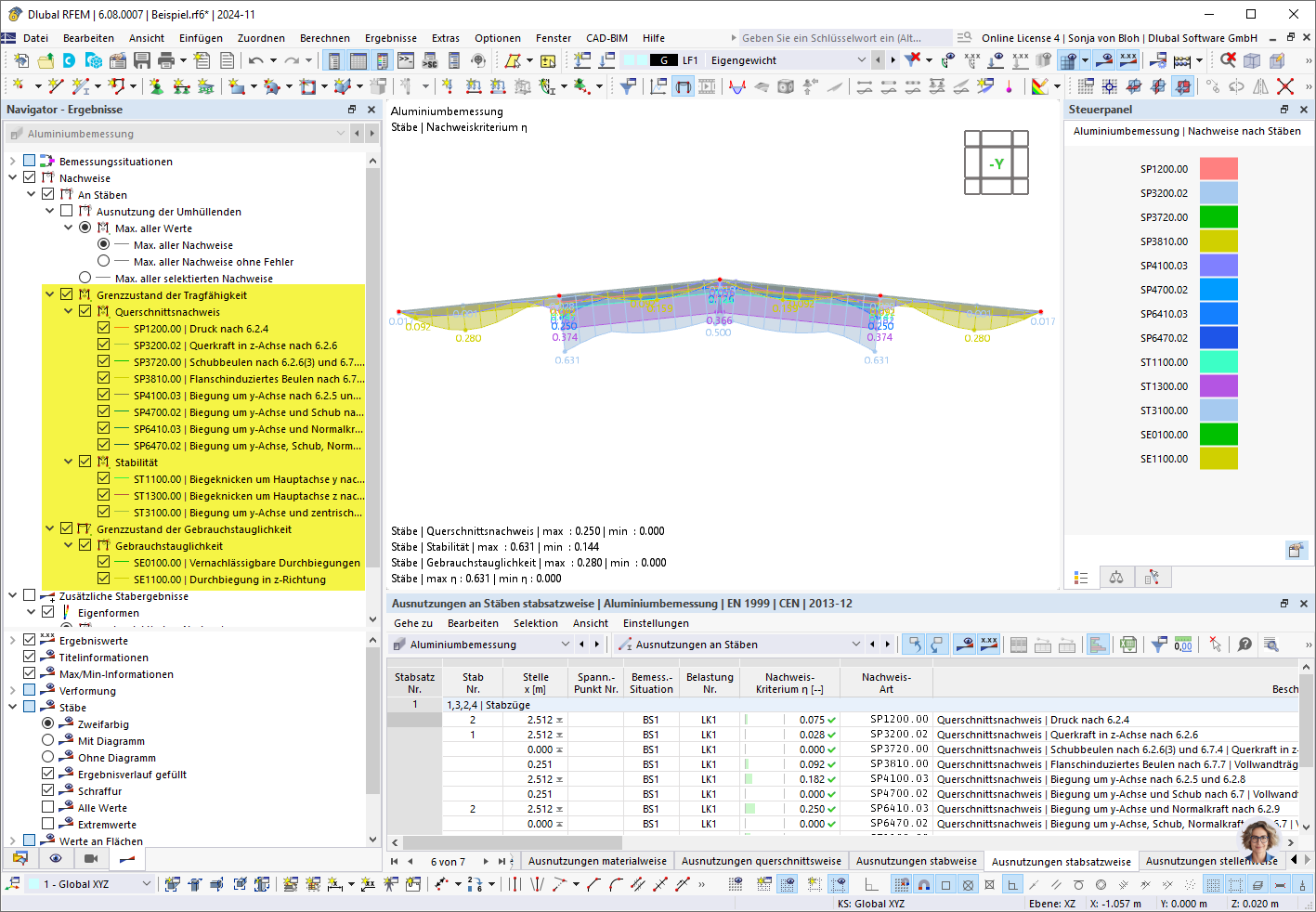Toggle the Grenzzustand der Tragfähigkeit checkbox
Image resolution: width=1316 pixels, height=912 pixels.
pyautogui.click(x=66, y=295)
